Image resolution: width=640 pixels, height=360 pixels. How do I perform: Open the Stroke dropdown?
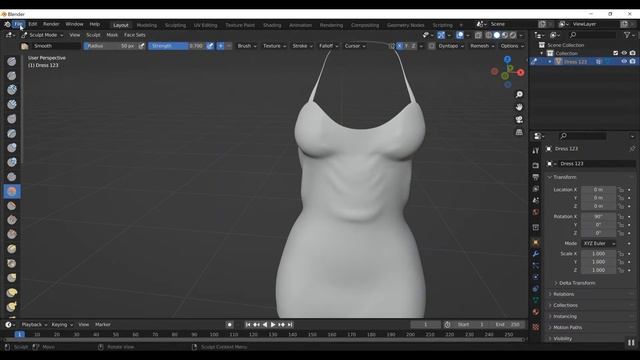(x=302, y=46)
